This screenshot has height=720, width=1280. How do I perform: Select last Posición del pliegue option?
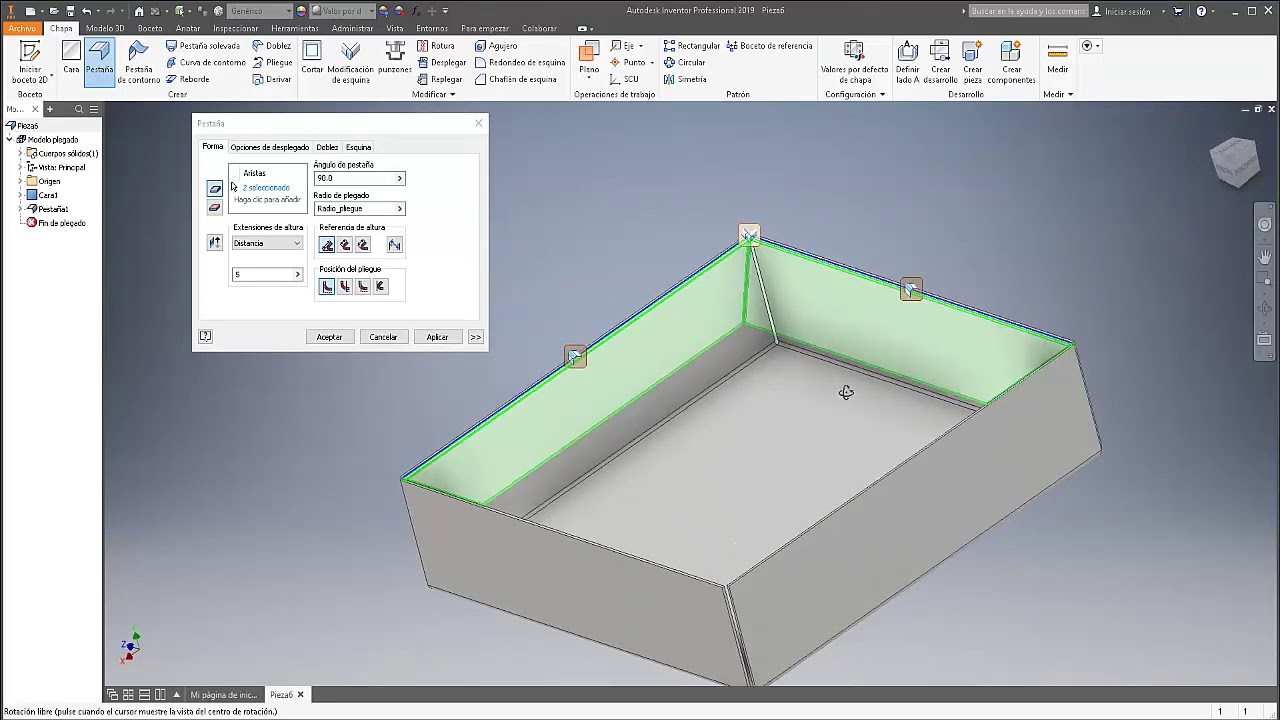click(x=380, y=287)
